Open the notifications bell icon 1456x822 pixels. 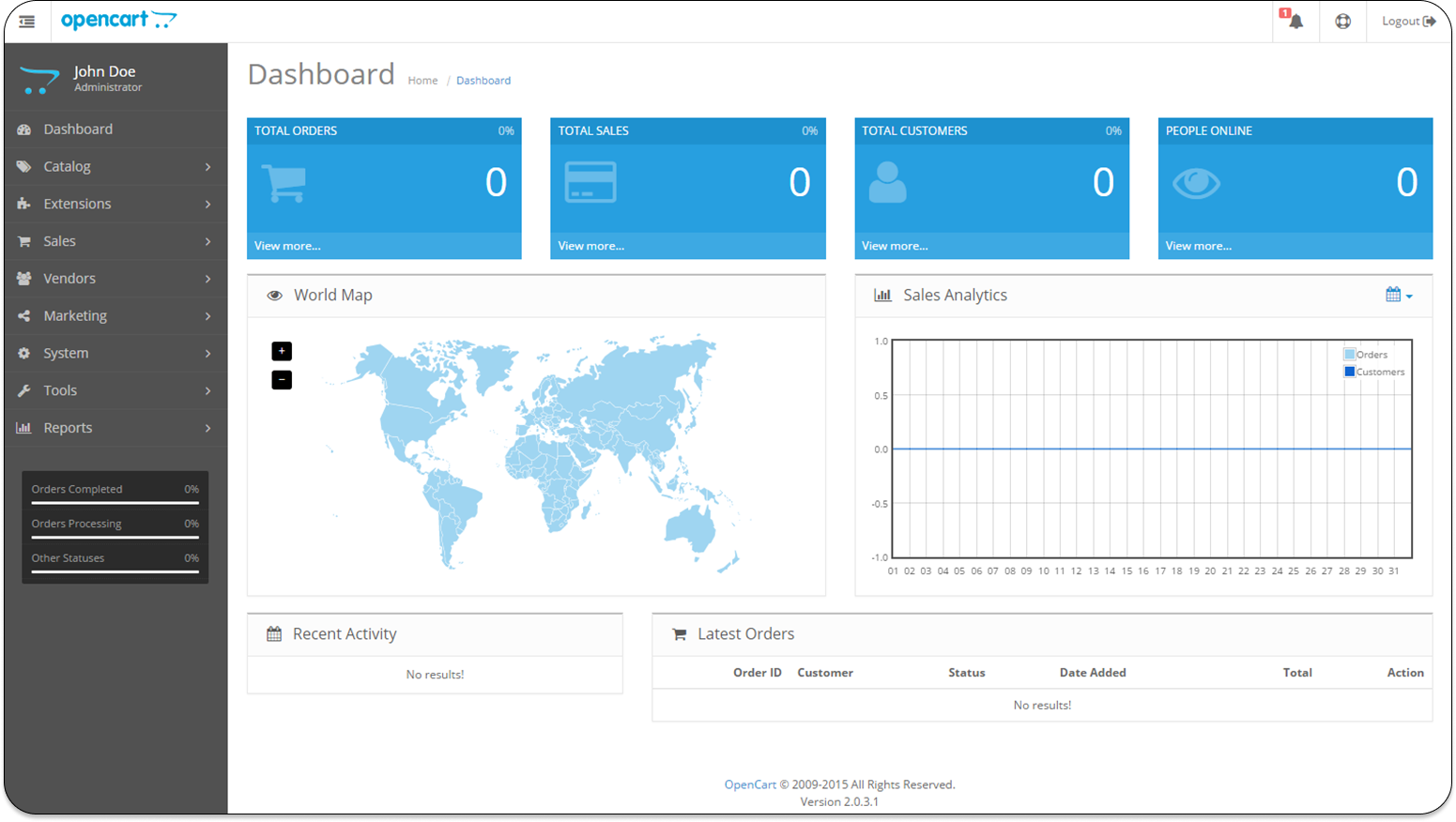[1295, 21]
